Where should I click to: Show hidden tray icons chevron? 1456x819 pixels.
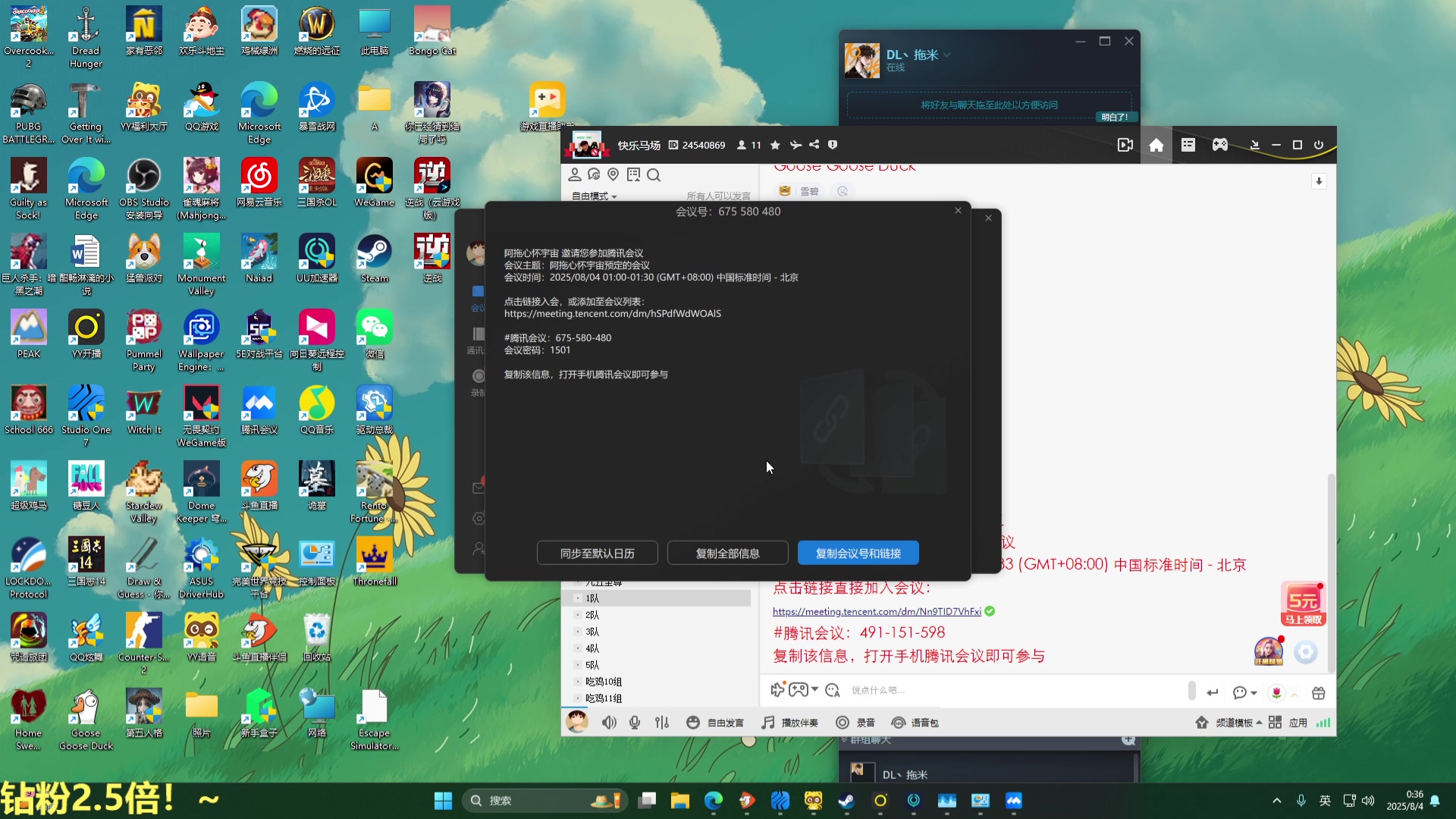pos(1277,801)
